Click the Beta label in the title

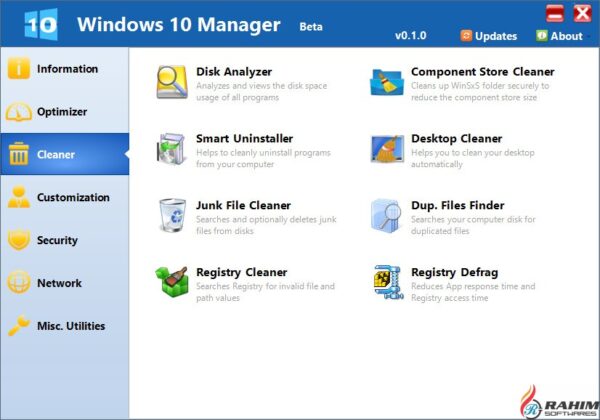[x=311, y=26]
